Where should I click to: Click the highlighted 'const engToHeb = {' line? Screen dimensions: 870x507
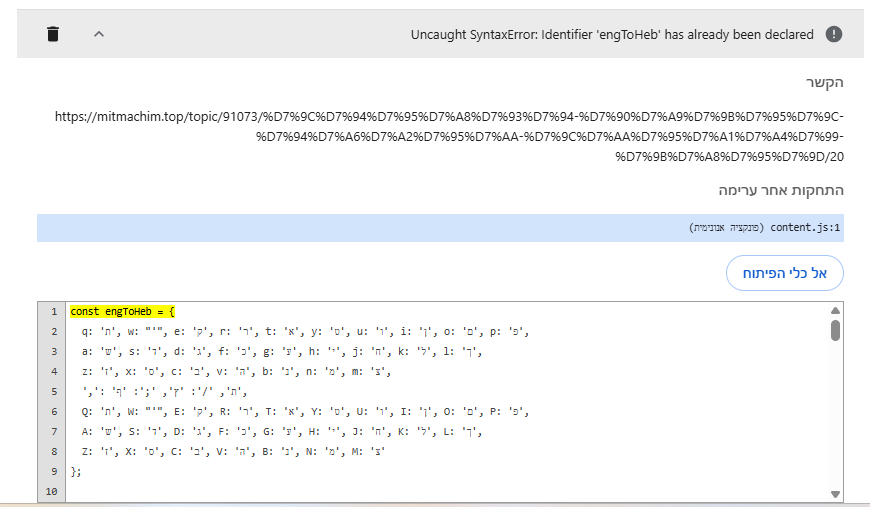tap(122, 311)
